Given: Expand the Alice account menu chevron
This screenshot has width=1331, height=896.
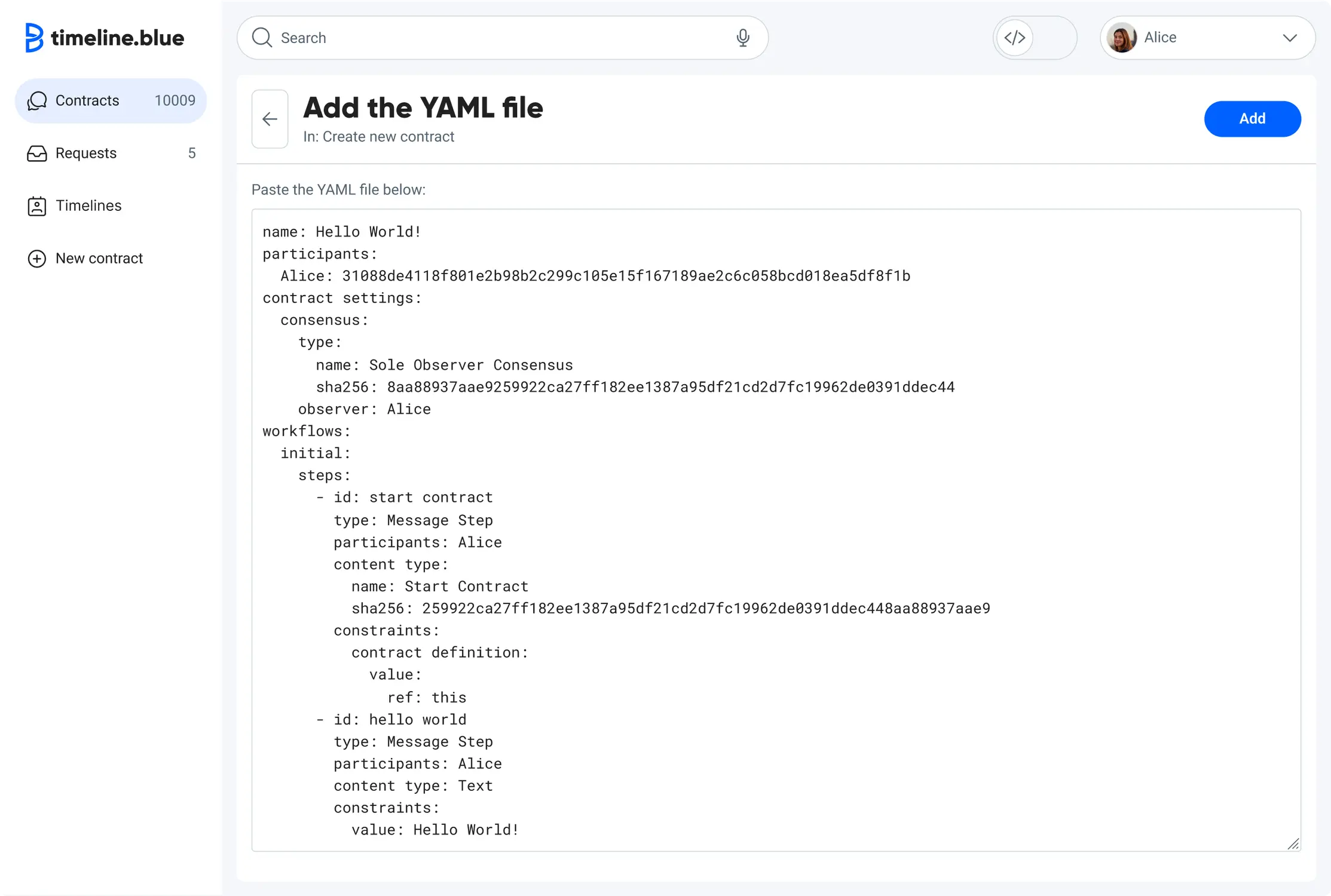Looking at the screenshot, I should coord(1290,37).
